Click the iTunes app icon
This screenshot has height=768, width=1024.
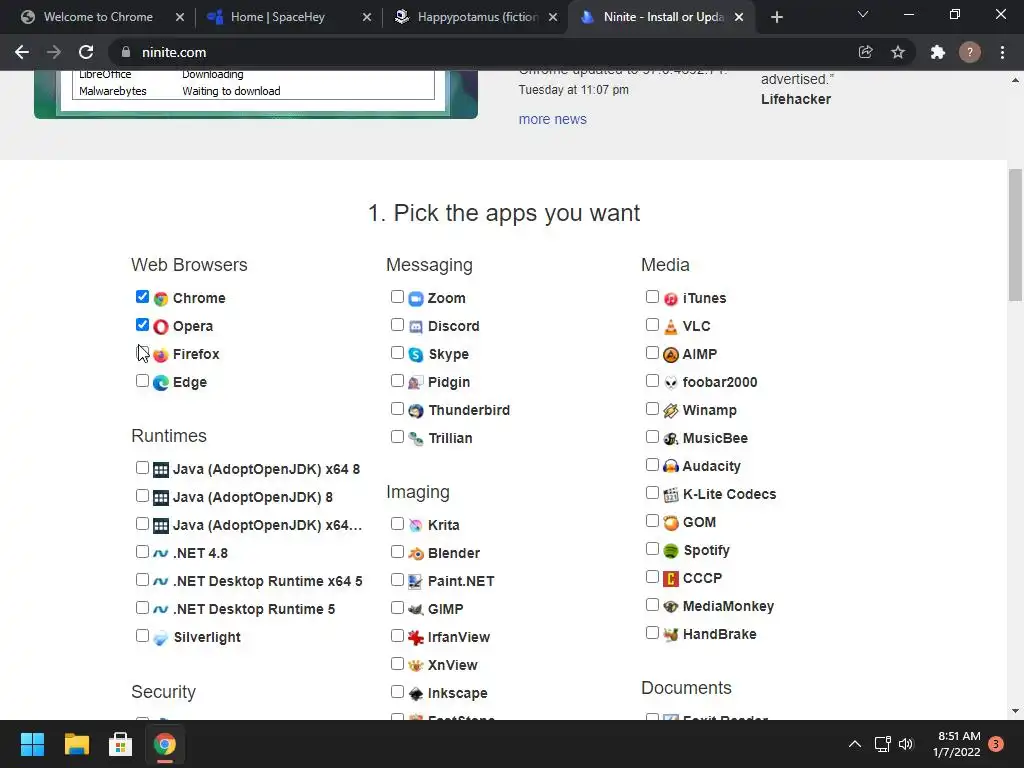tap(671, 299)
